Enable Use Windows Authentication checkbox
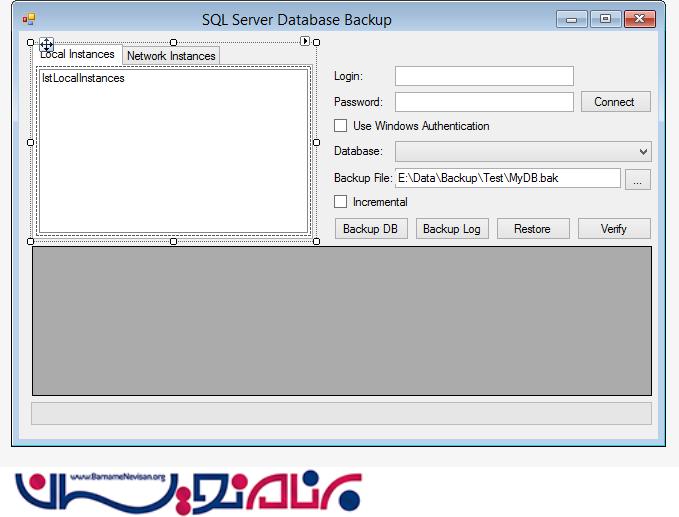Screen dimensions: 679x517 click(341, 126)
